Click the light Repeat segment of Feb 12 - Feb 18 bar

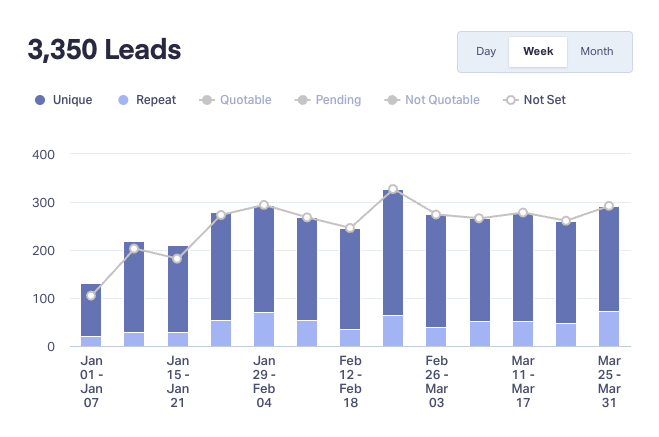(x=350, y=338)
